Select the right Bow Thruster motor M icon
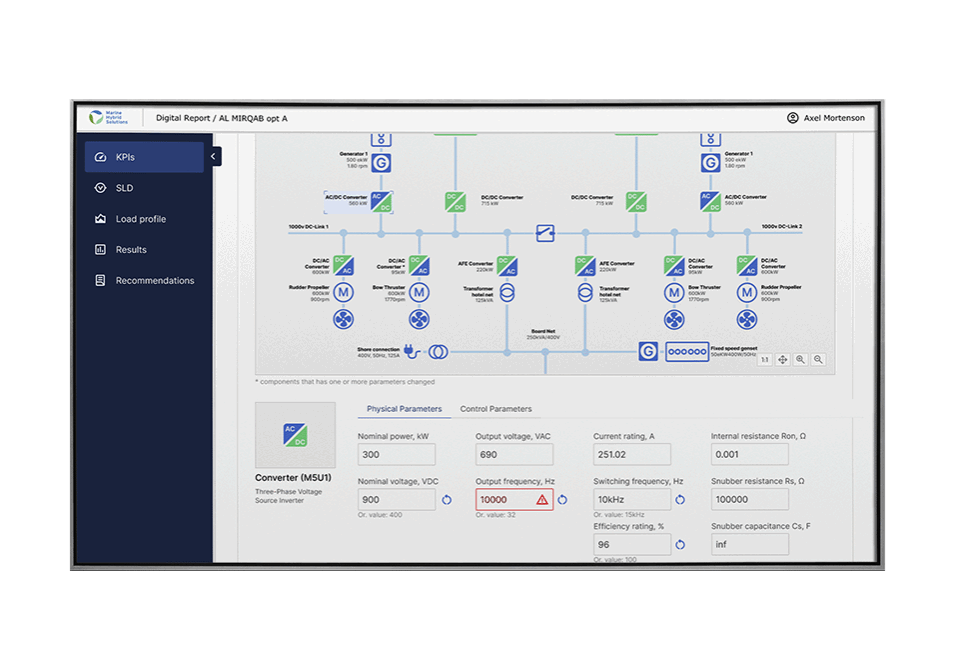Image resolution: width=953 pixels, height=667 pixels. tap(674, 292)
